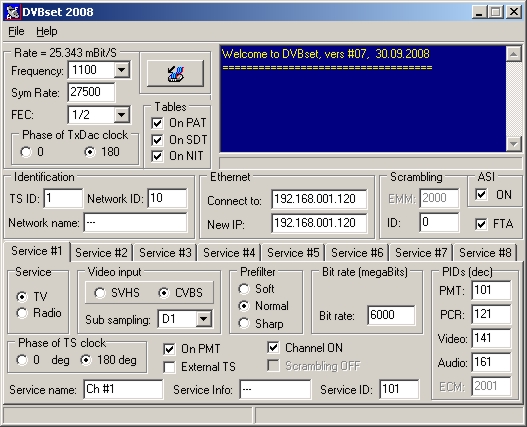Image resolution: width=527 pixels, height=427 pixels.
Task: Click the Frequency value field
Action: (91, 70)
